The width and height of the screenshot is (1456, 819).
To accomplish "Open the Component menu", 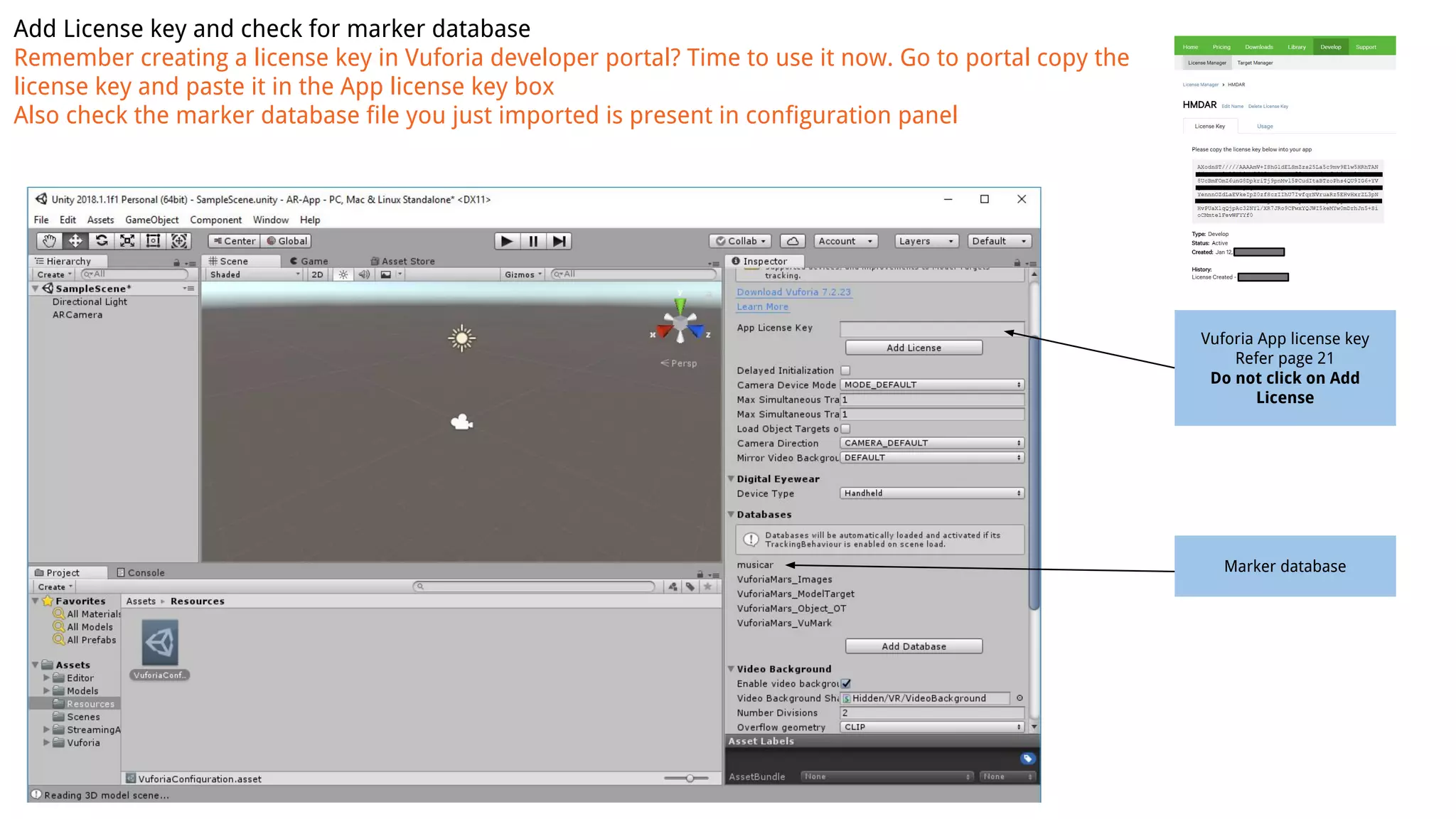I will click(x=215, y=220).
